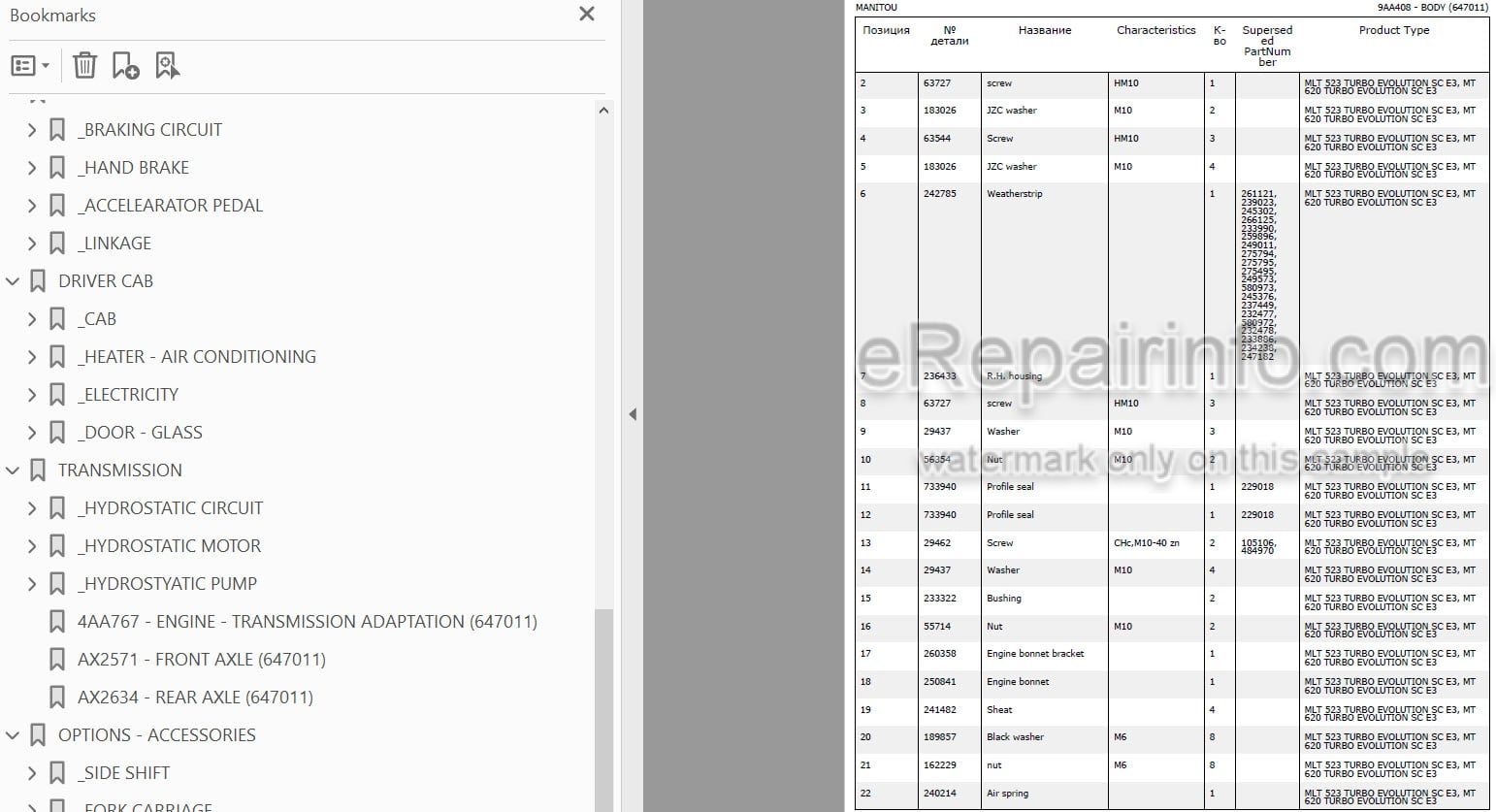Open the _HYDROSTATIC MOTOR bookmark label
The width and height of the screenshot is (1496, 812).
[169, 545]
